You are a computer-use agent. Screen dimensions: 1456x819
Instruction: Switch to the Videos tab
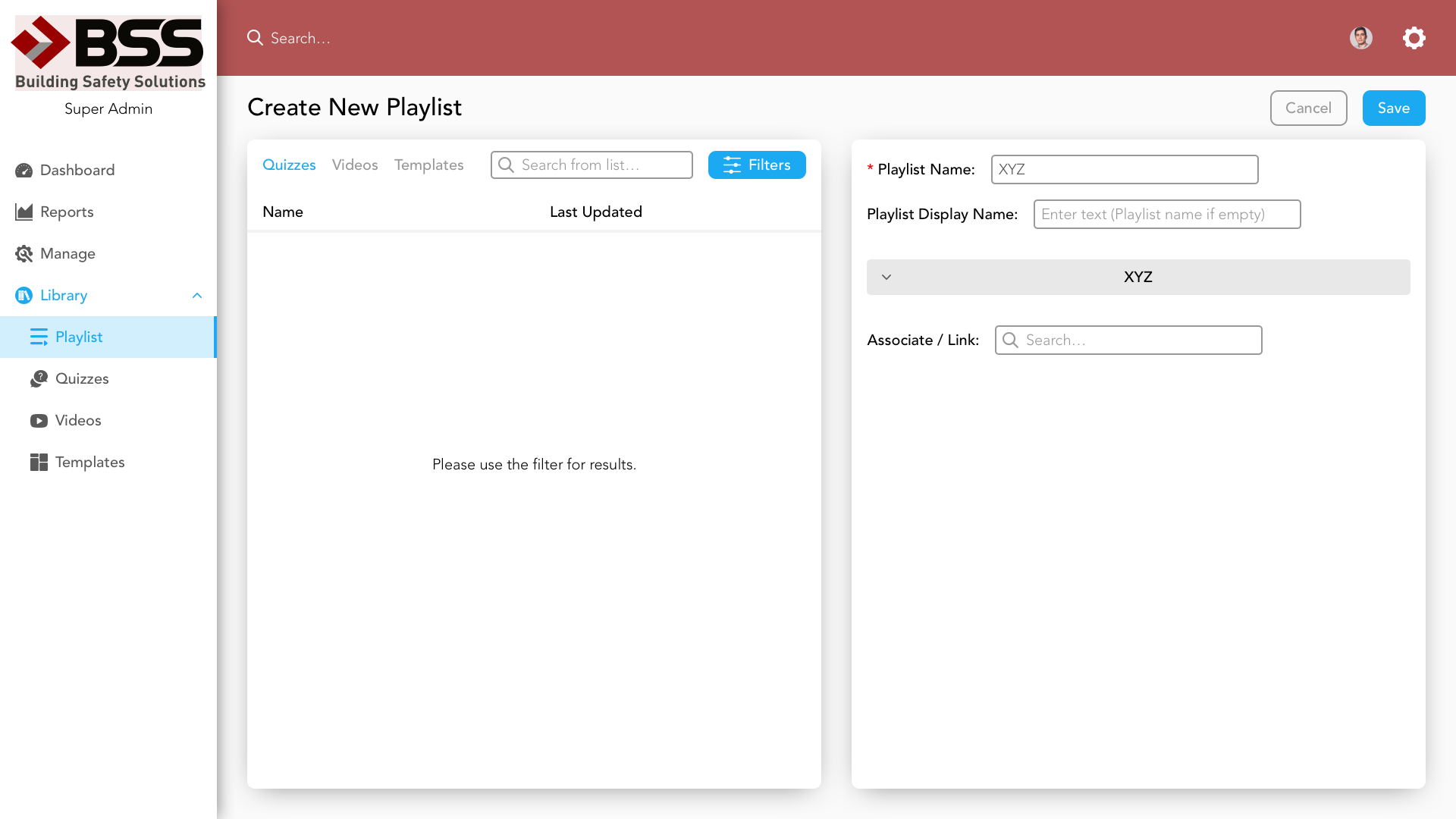click(x=354, y=165)
